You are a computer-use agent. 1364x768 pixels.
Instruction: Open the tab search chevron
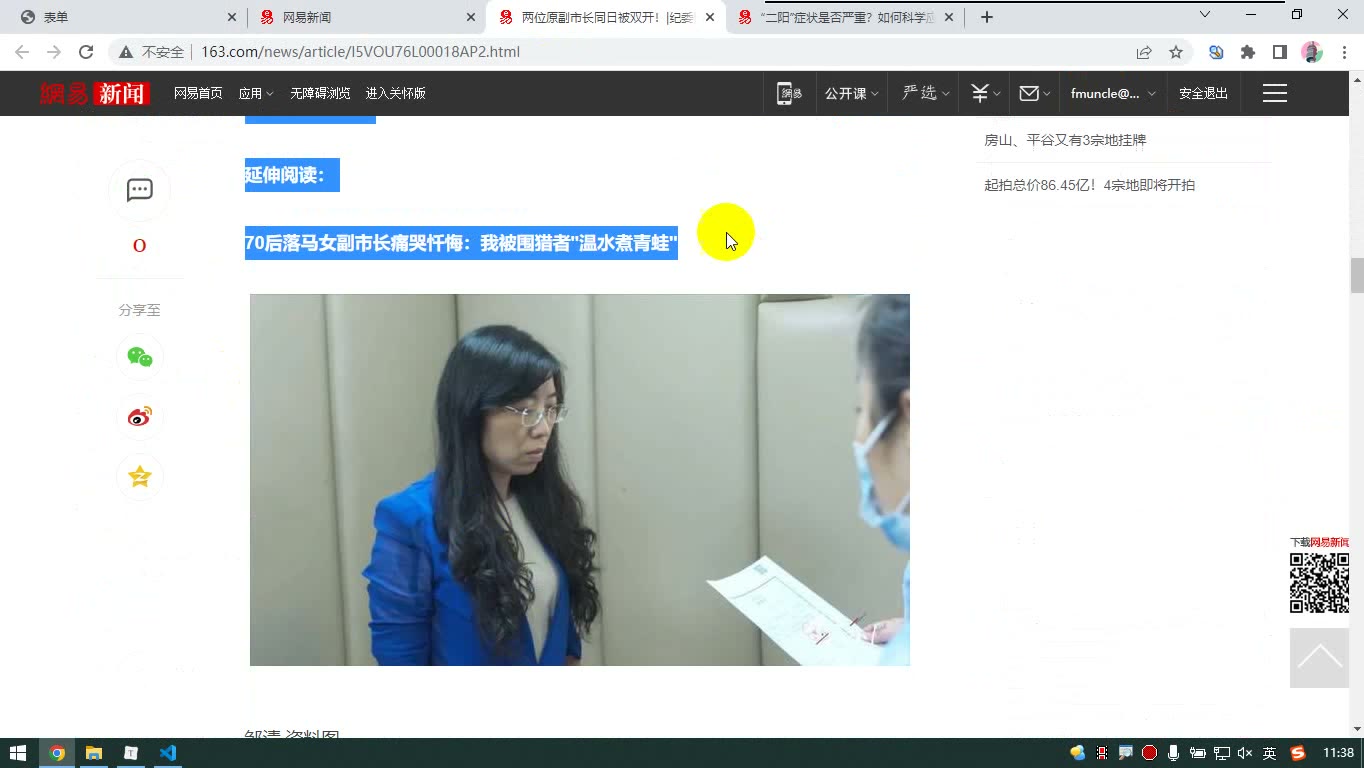tap(1205, 15)
